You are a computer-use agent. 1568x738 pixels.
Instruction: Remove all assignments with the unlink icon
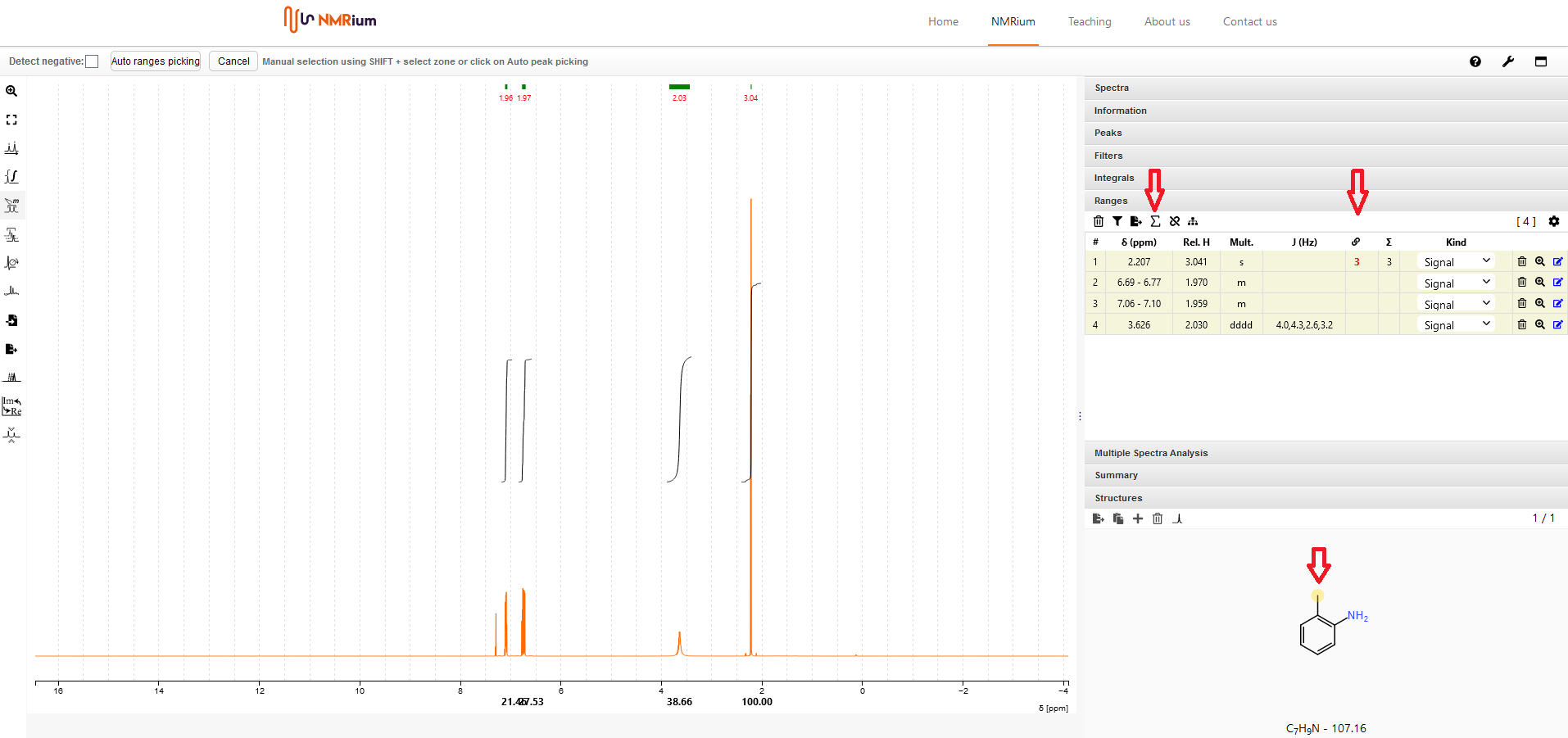(x=1175, y=221)
